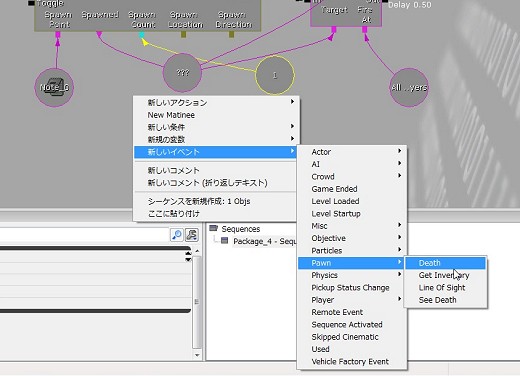Choose See Death in Pawn submenu
Image resolution: width=520 pixels, height=376 pixels.
click(445, 300)
